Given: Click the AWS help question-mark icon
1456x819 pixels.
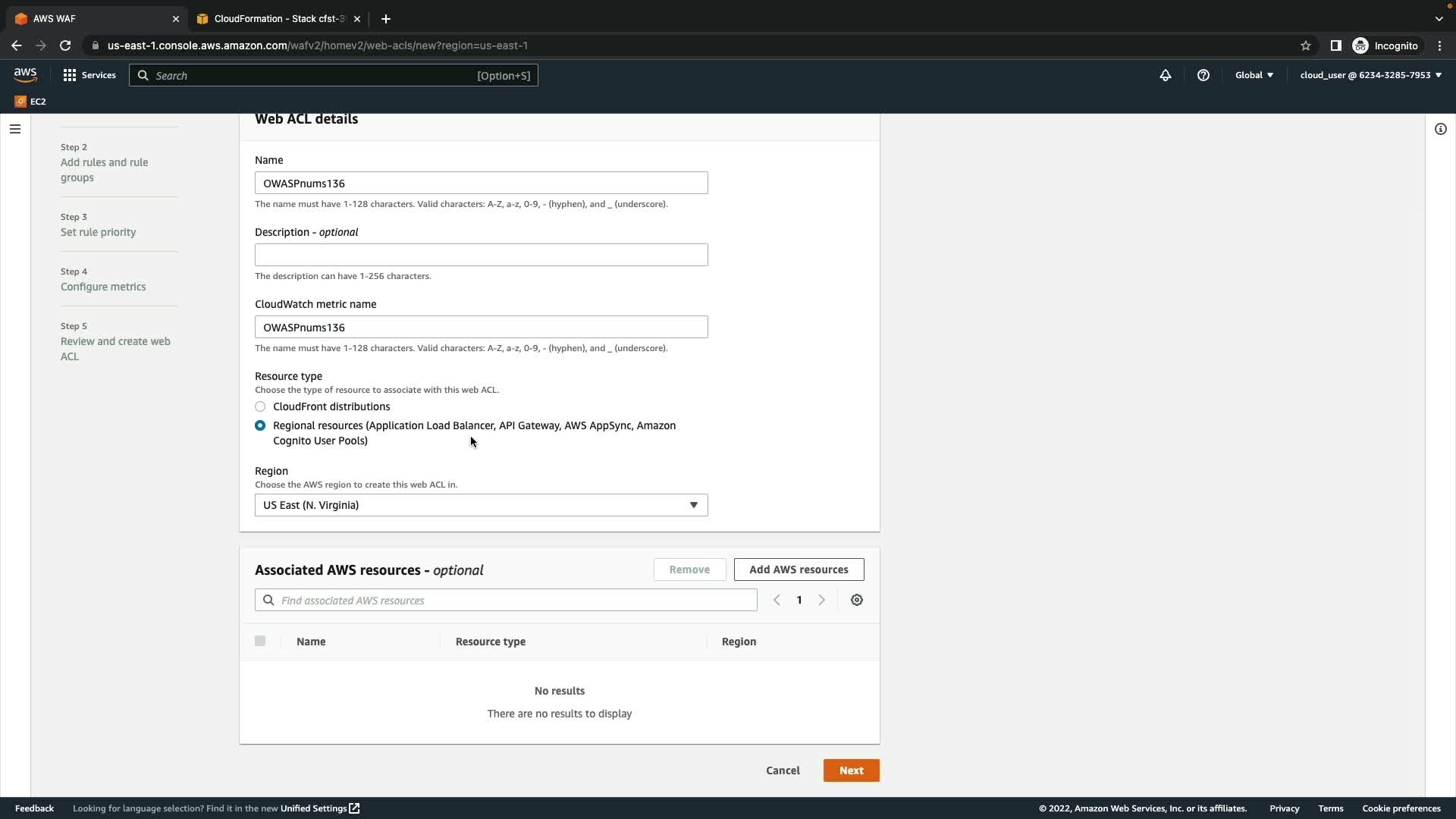Looking at the screenshot, I should coord(1203,75).
